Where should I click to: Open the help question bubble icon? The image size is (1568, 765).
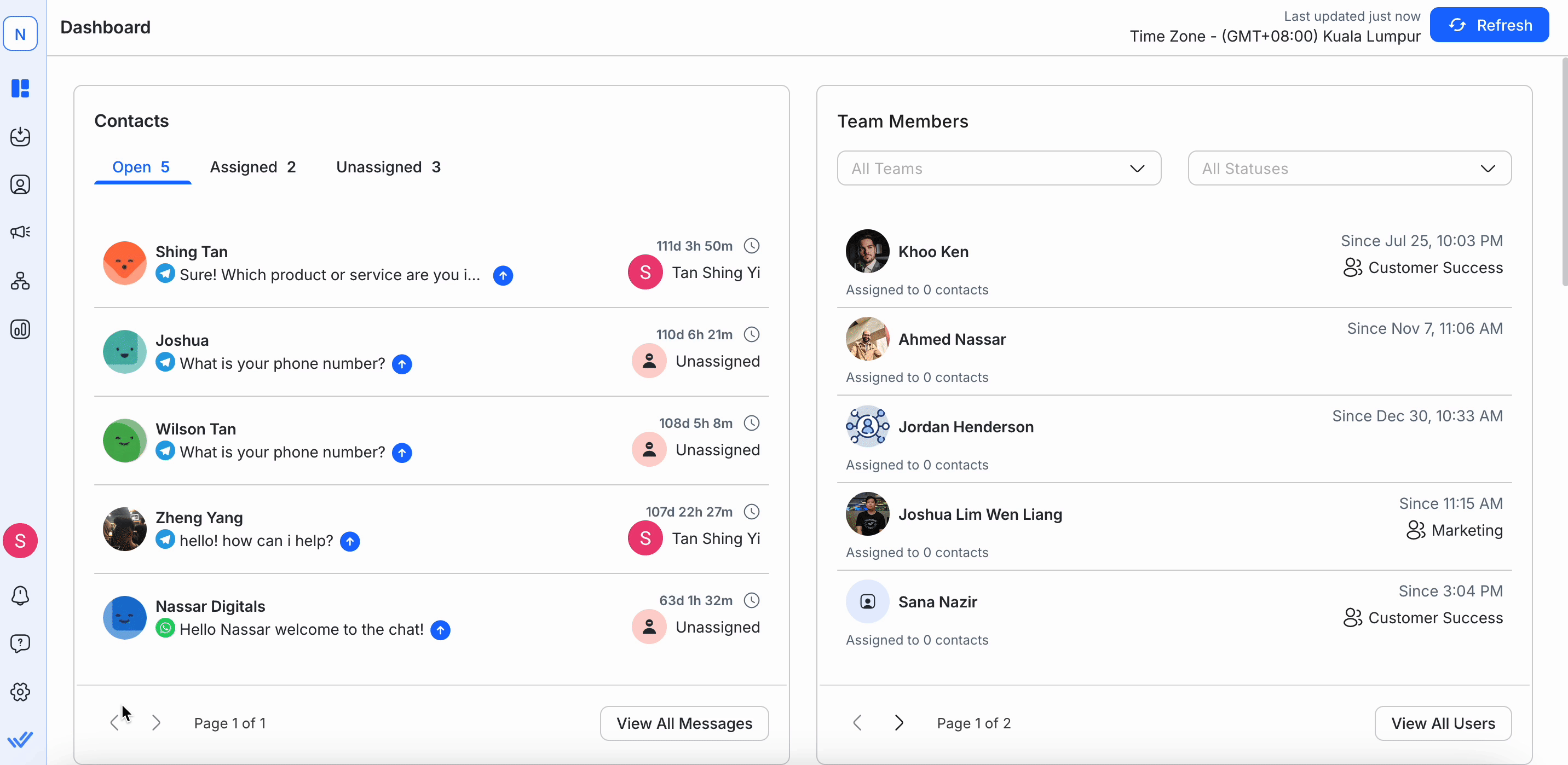(20, 644)
